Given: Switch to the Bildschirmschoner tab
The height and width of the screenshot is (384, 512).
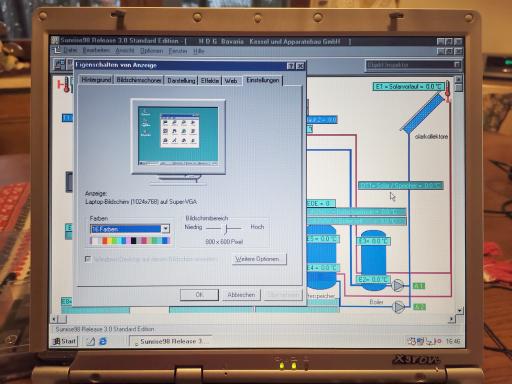Looking at the screenshot, I should coord(139,80).
